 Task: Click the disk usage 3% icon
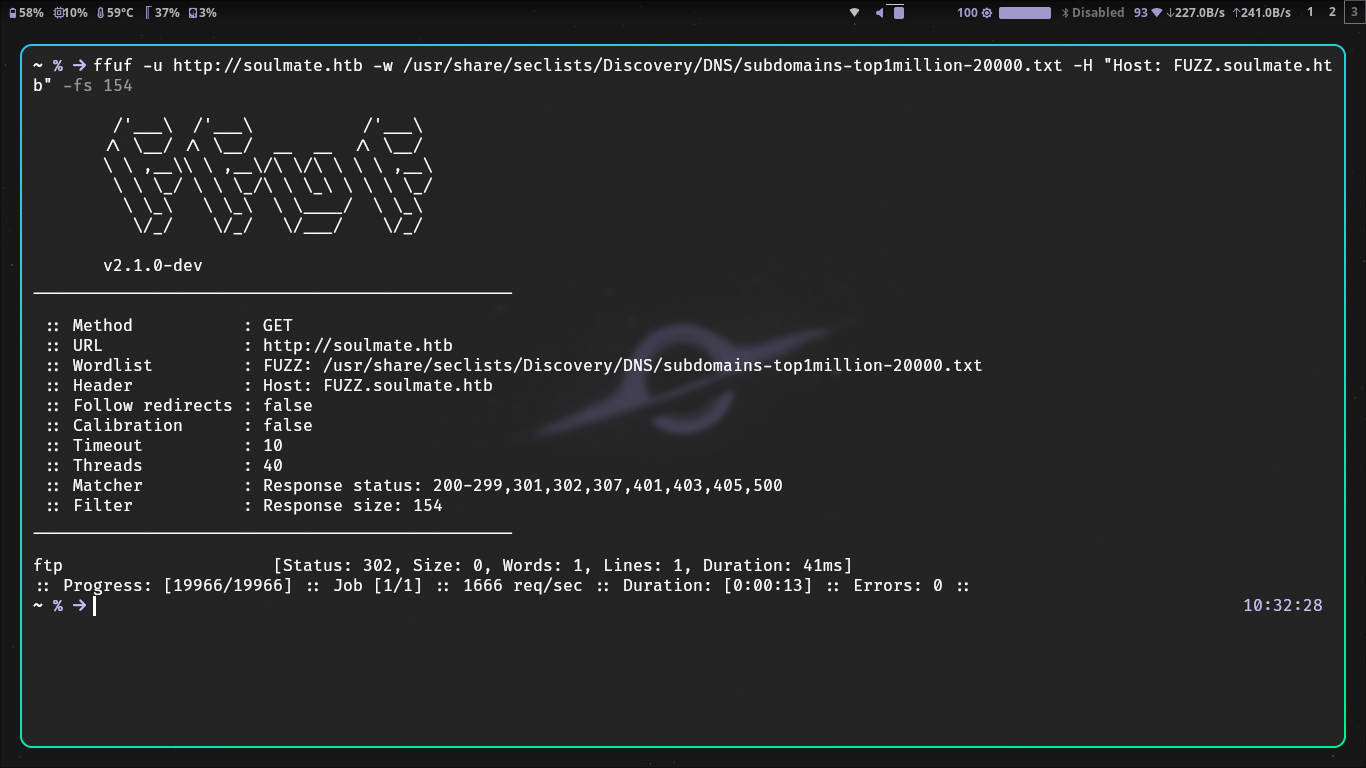point(191,13)
